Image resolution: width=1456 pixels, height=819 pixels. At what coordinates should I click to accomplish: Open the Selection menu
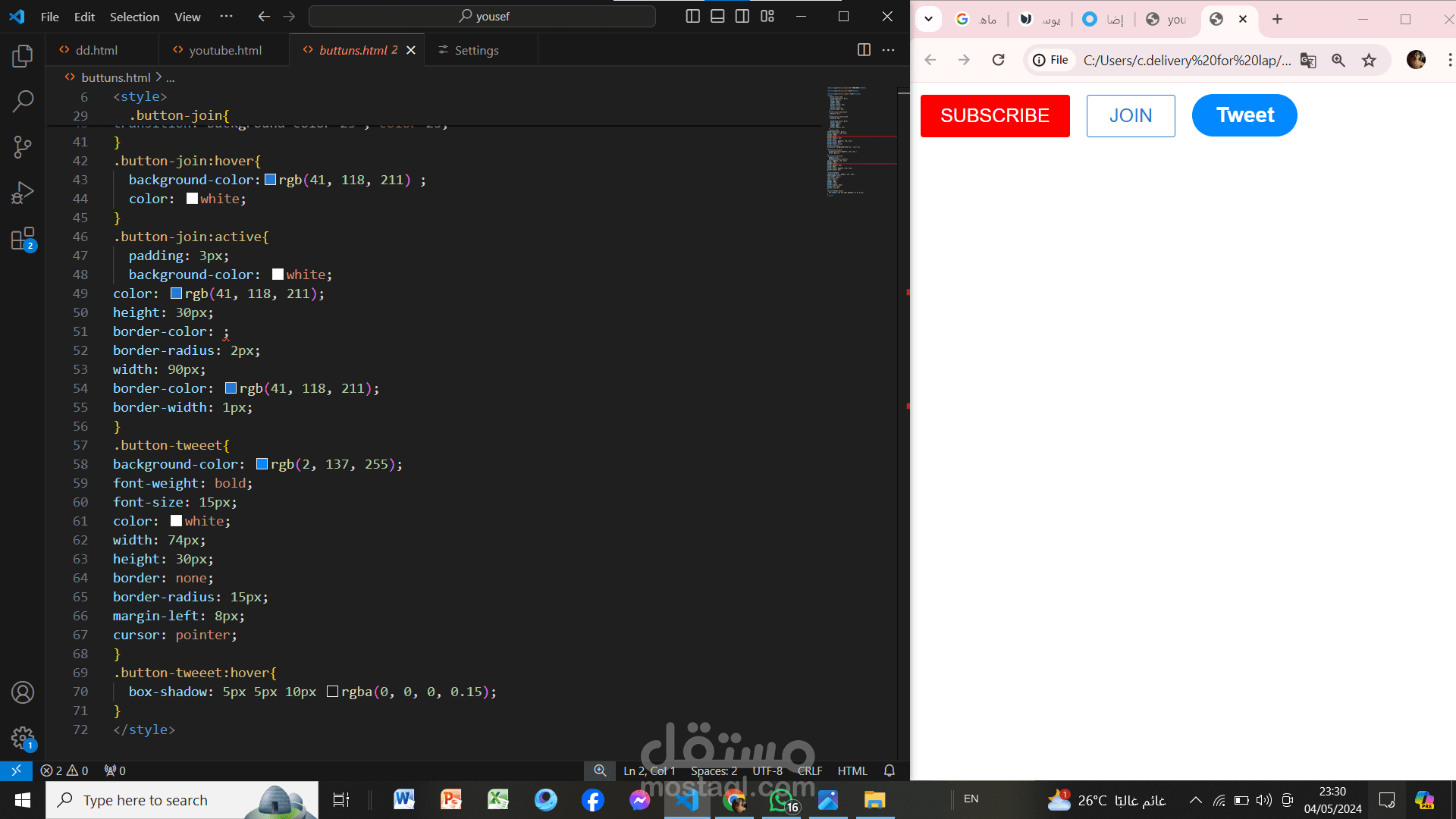(x=134, y=17)
